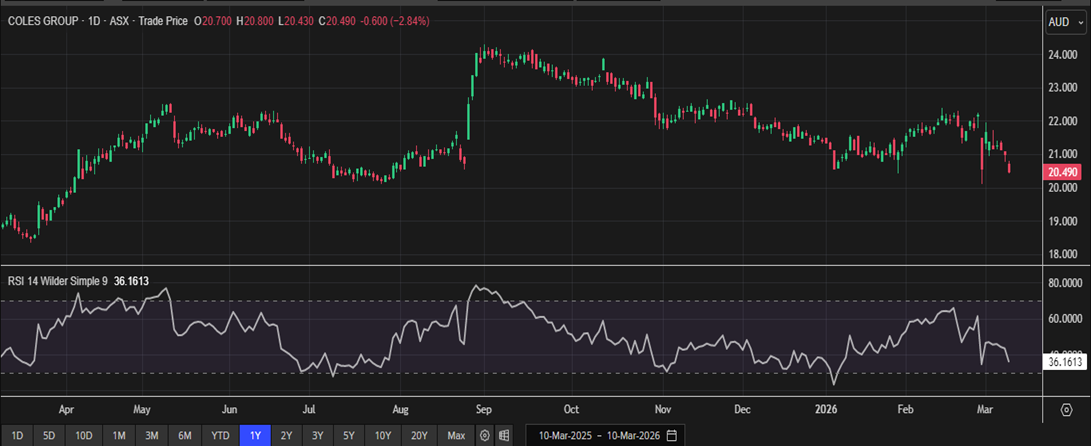Switch to the 5D time range
The width and height of the screenshot is (1091, 446).
pyautogui.click(x=49, y=436)
